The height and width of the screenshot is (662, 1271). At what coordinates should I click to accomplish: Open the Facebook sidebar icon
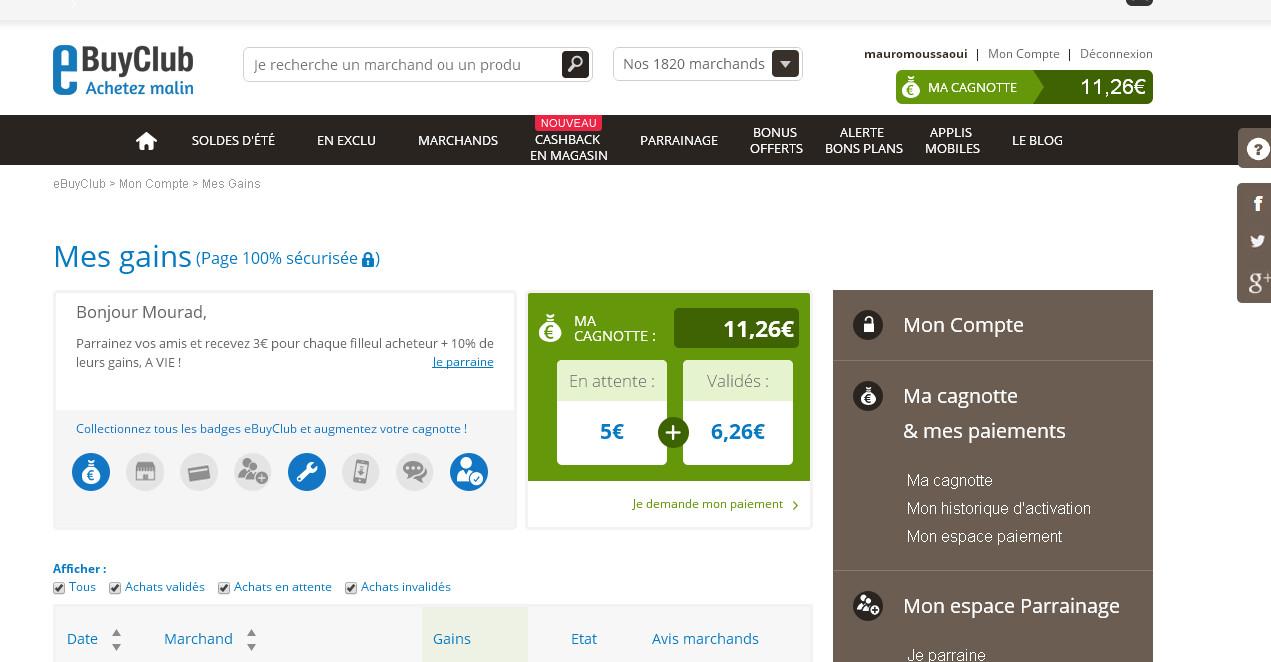(x=1256, y=204)
